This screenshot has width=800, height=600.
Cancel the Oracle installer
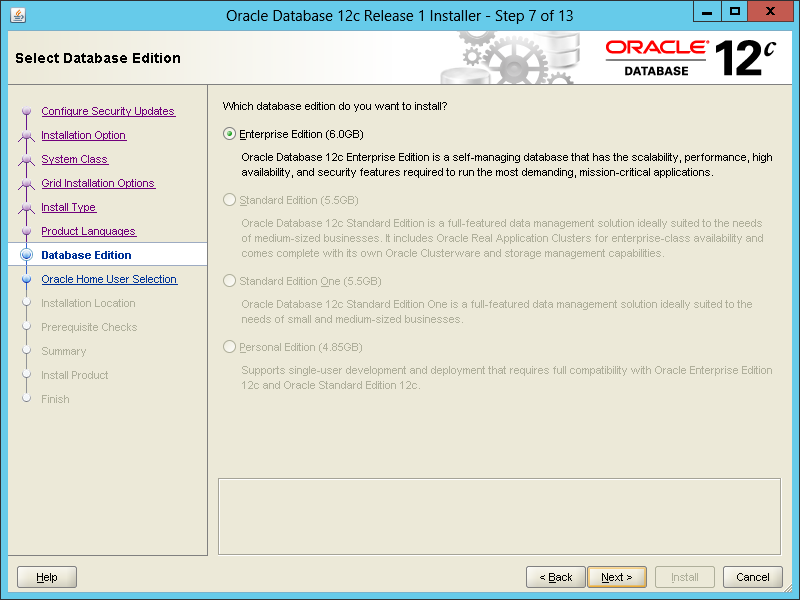coord(753,577)
